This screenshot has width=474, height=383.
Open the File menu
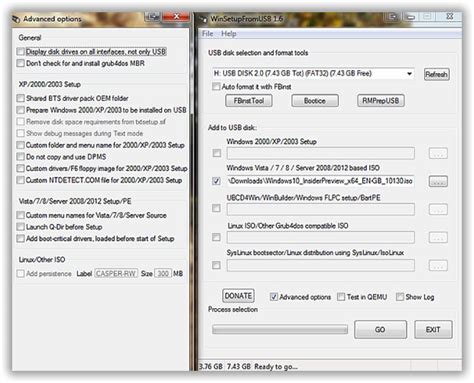(207, 34)
